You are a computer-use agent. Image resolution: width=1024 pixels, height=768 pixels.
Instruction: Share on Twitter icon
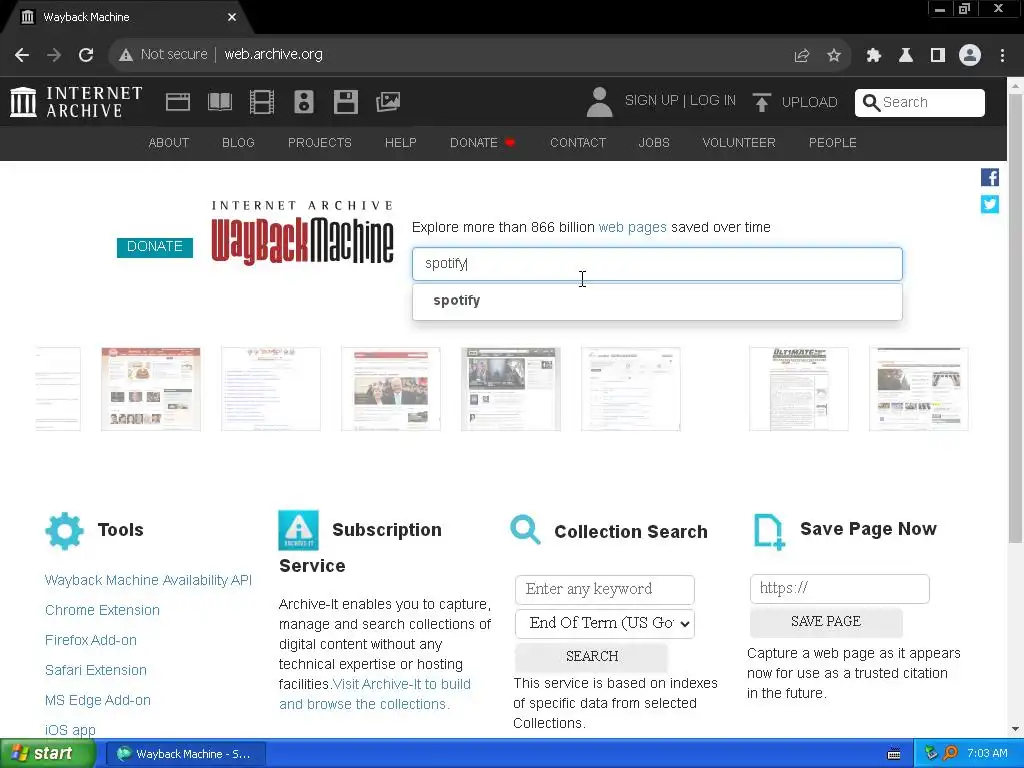(989, 204)
